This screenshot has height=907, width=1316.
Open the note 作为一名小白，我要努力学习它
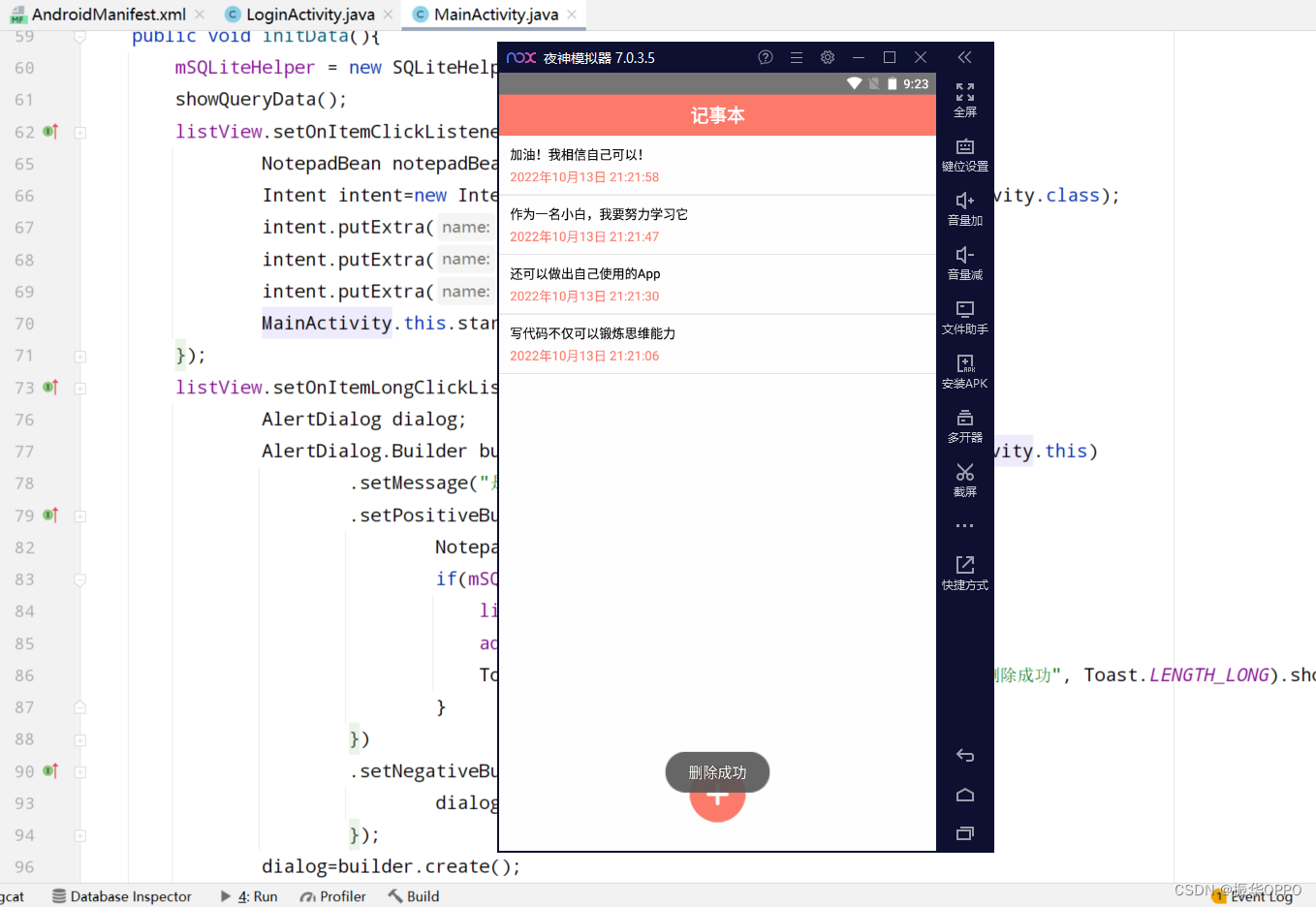[x=717, y=225]
